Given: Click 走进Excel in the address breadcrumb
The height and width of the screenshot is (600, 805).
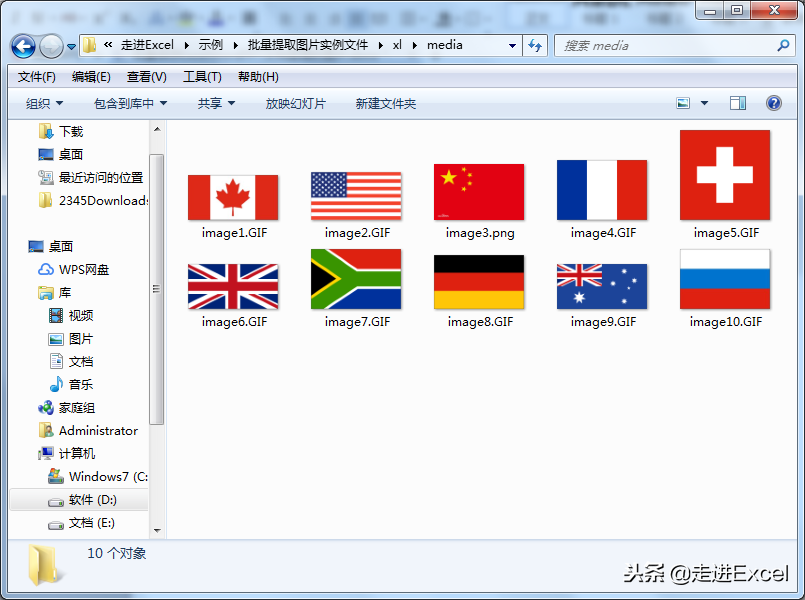Looking at the screenshot, I should 147,45.
